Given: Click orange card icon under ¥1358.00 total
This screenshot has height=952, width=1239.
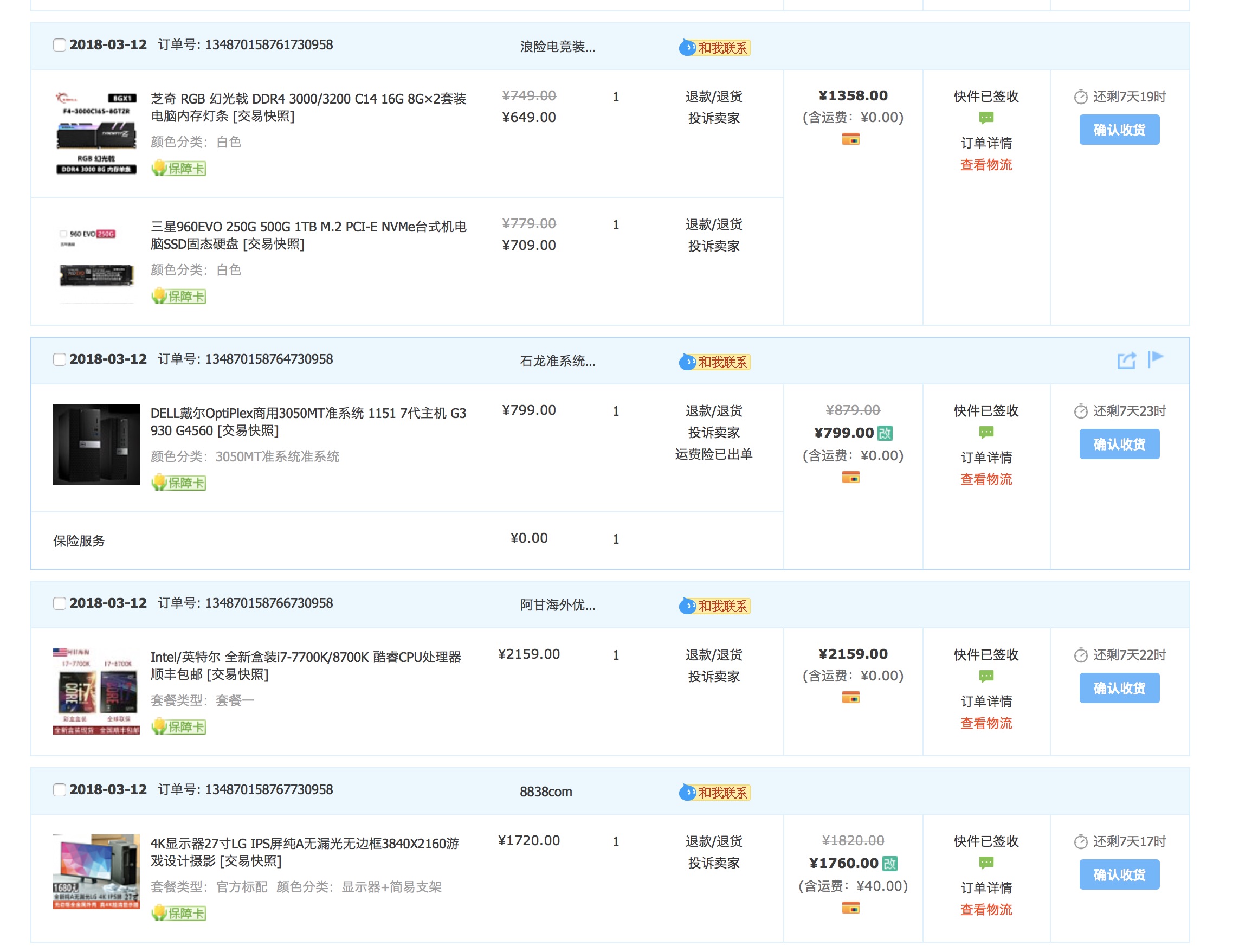Looking at the screenshot, I should (850, 139).
